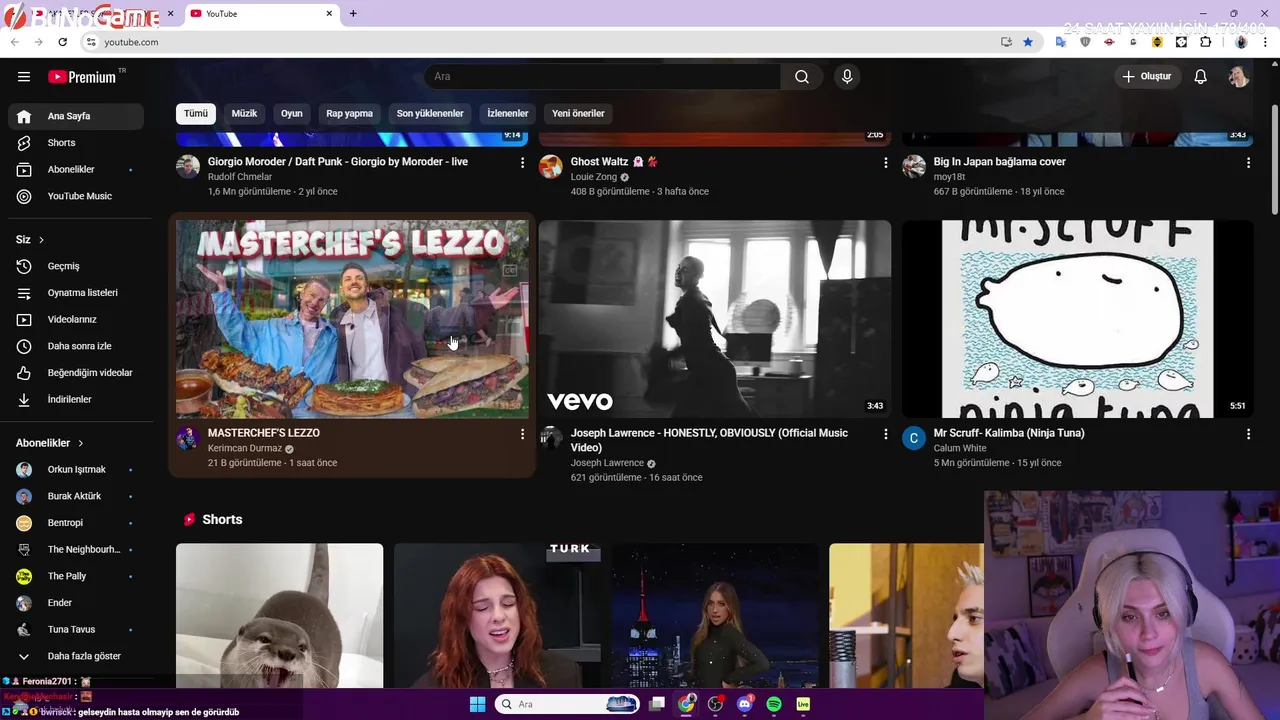The height and width of the screenshot is (720, 1280).
Task: Open the Chrome profile avatar
Action: point(1241,42)
